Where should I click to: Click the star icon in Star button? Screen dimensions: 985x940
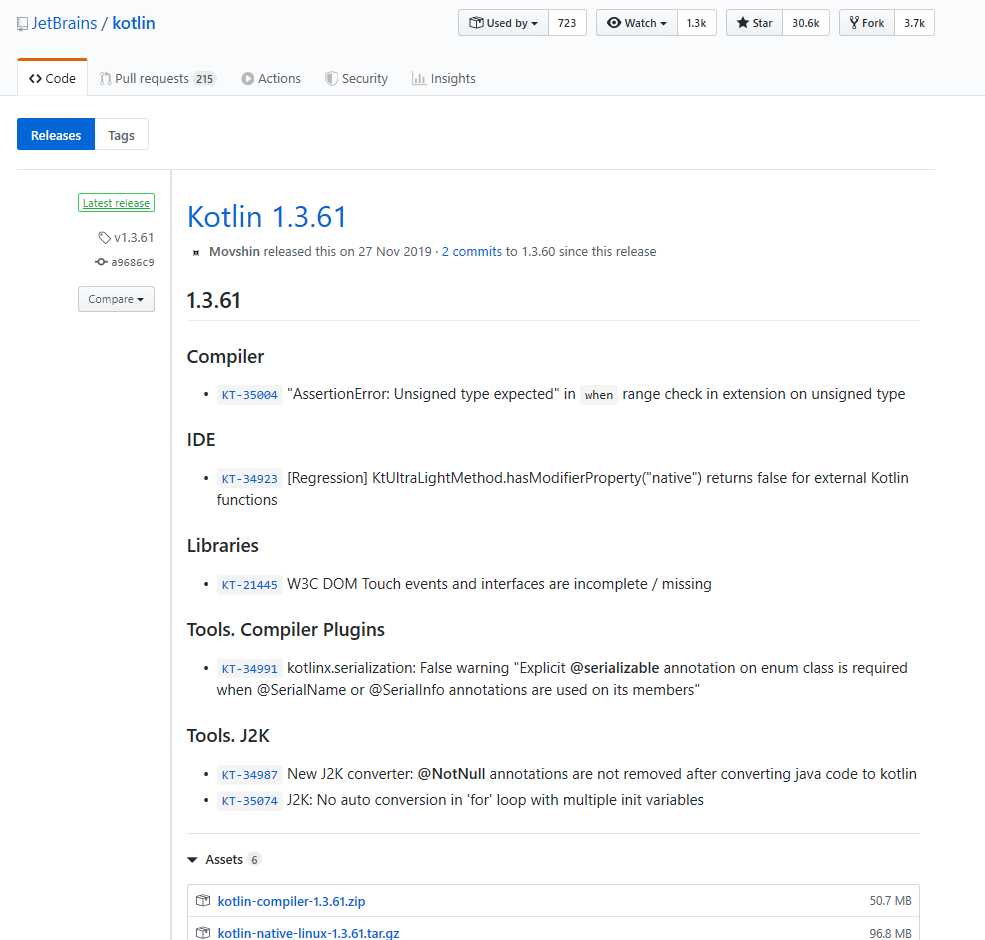coord(743,23)
